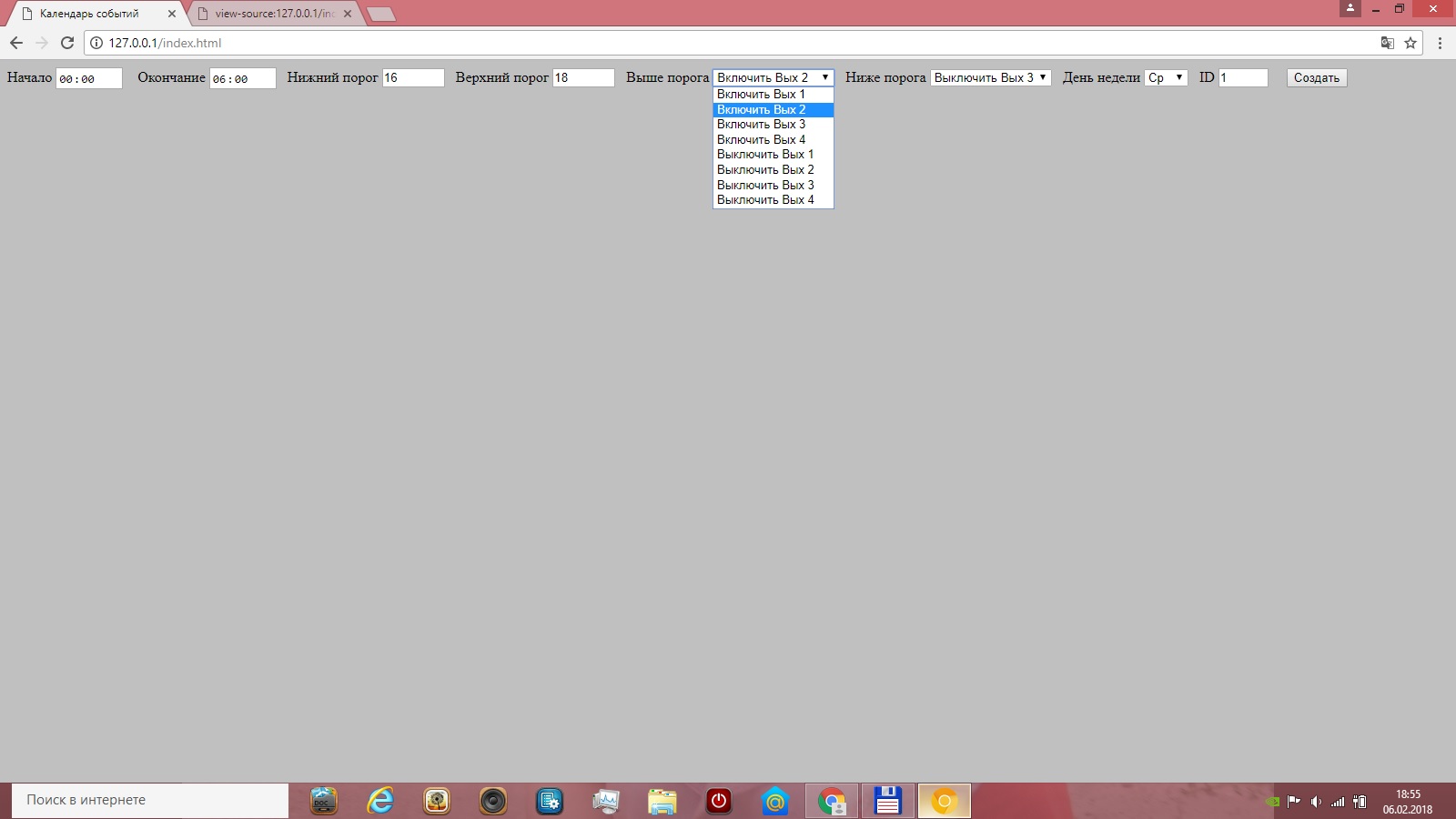Choose Включить Вых 1 from the list

point(773,95)
